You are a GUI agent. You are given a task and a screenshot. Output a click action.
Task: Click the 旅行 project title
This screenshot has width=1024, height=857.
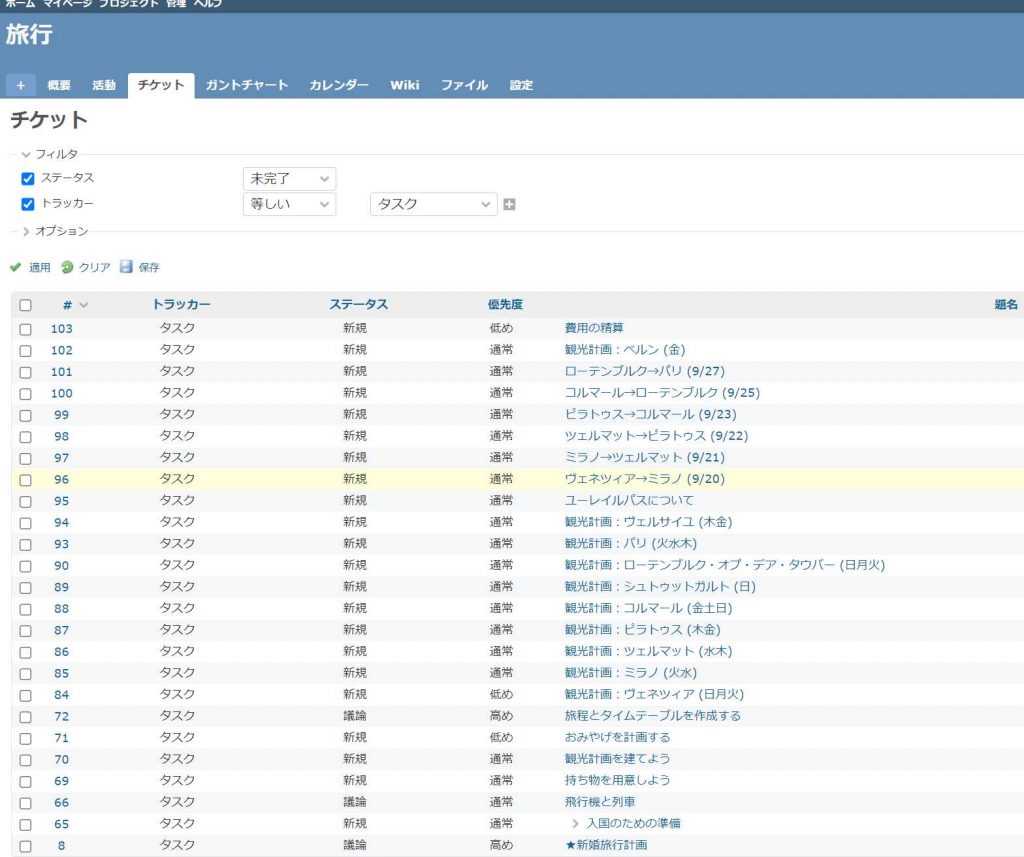(x=29, y=35)
